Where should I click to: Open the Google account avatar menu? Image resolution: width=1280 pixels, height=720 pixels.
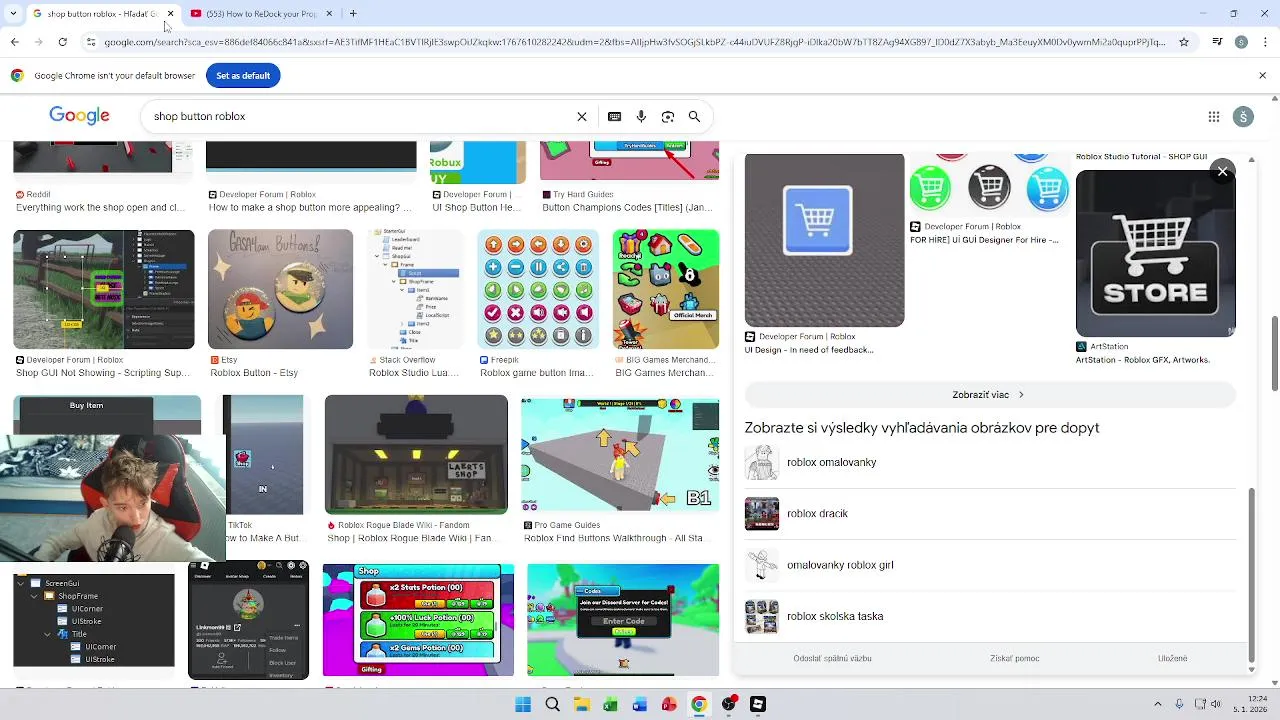coord(1243,117)
